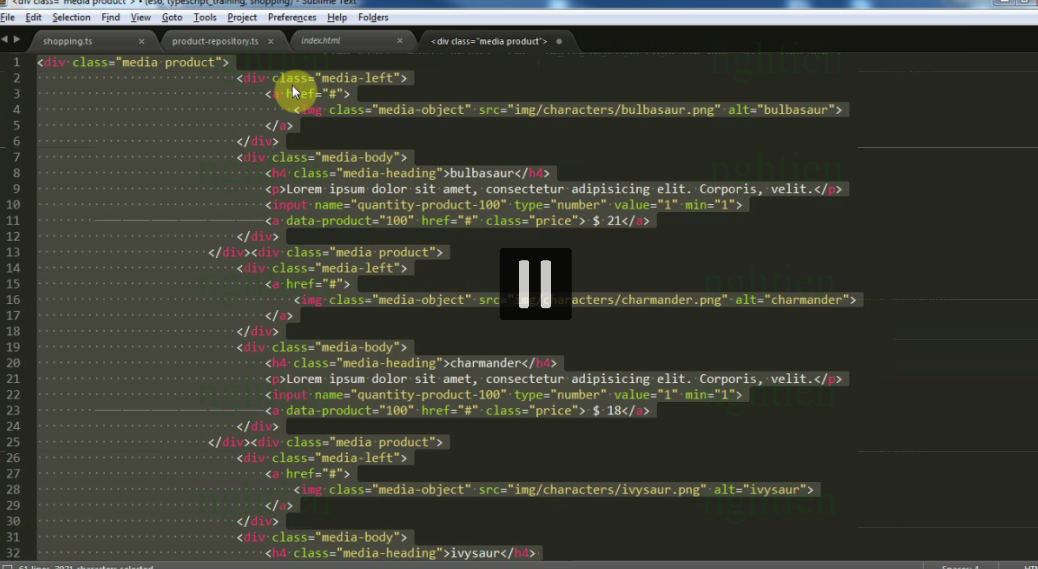Click the unsaved dot on the media product tab

coord(559,41)
